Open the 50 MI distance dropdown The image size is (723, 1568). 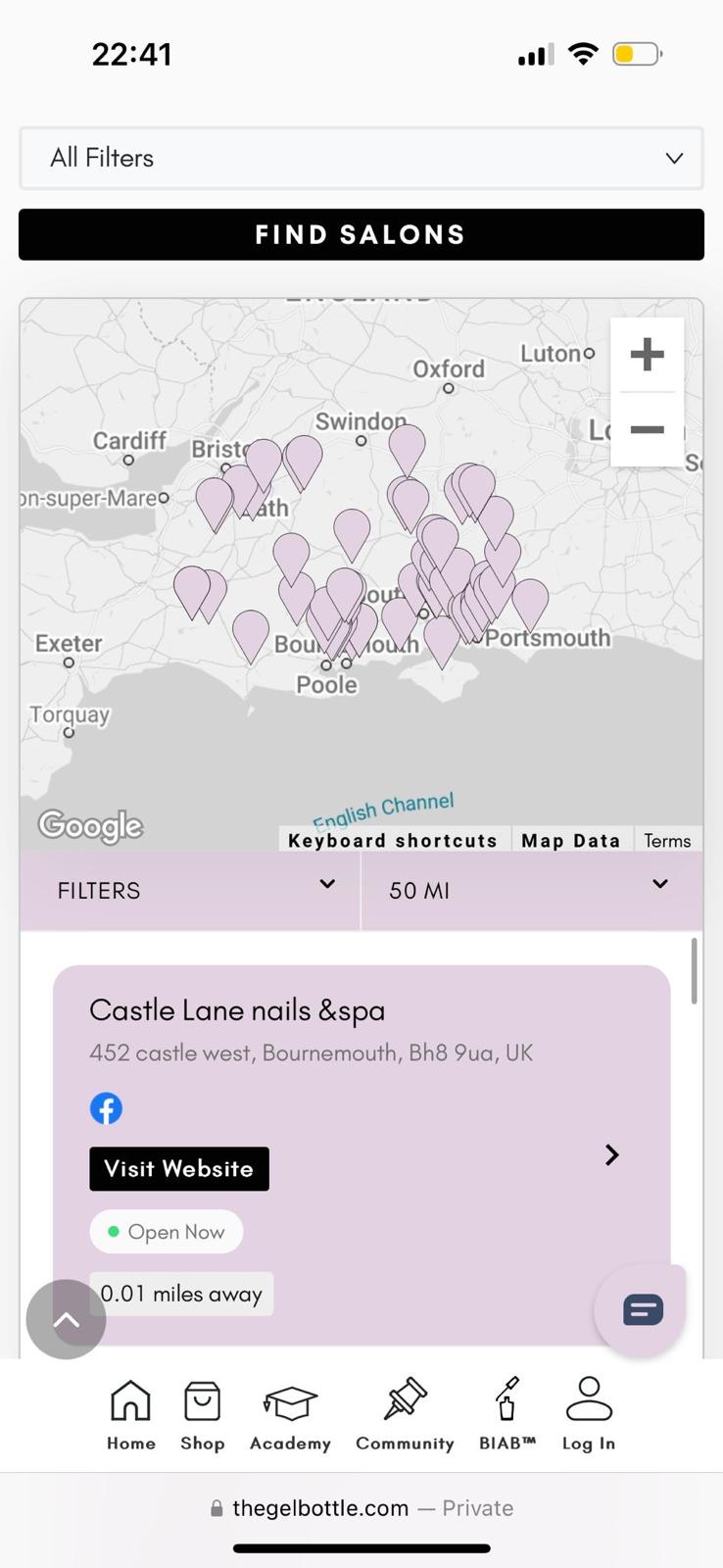[x=532, y=890]
